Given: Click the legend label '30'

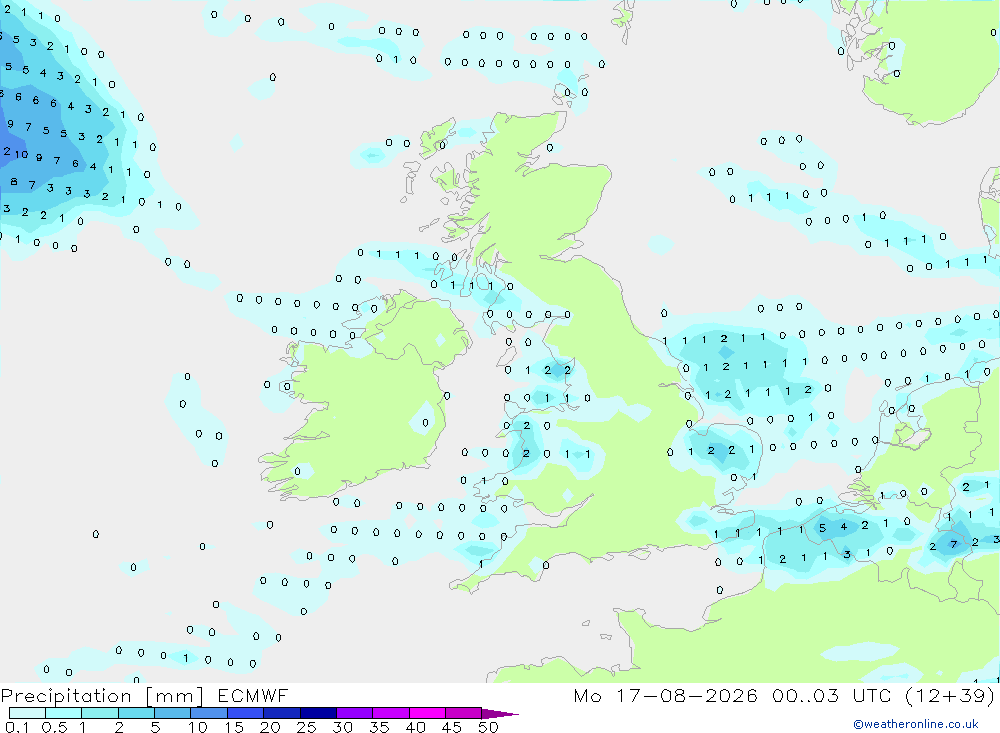Looking at the screenshot, I should (x=343, y=727).
